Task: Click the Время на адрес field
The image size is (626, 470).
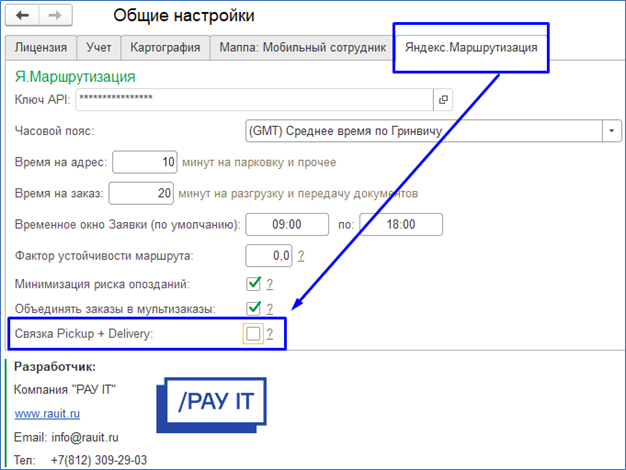Action: pyautogui.click(x=145, y=162)
